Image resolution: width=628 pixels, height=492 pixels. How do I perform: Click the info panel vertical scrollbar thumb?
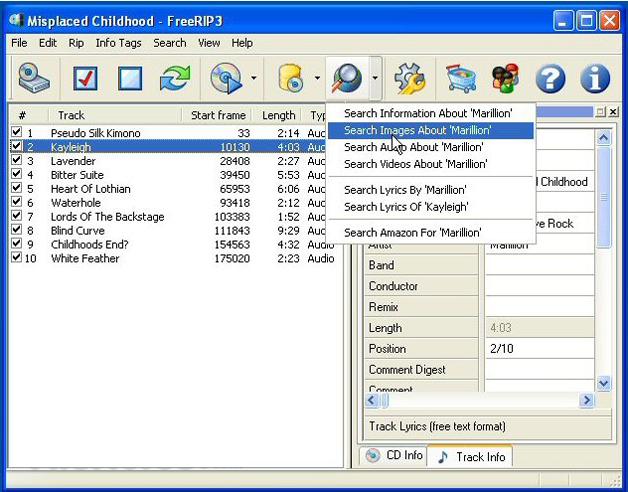pyautogui.click(x=604, y=197)
